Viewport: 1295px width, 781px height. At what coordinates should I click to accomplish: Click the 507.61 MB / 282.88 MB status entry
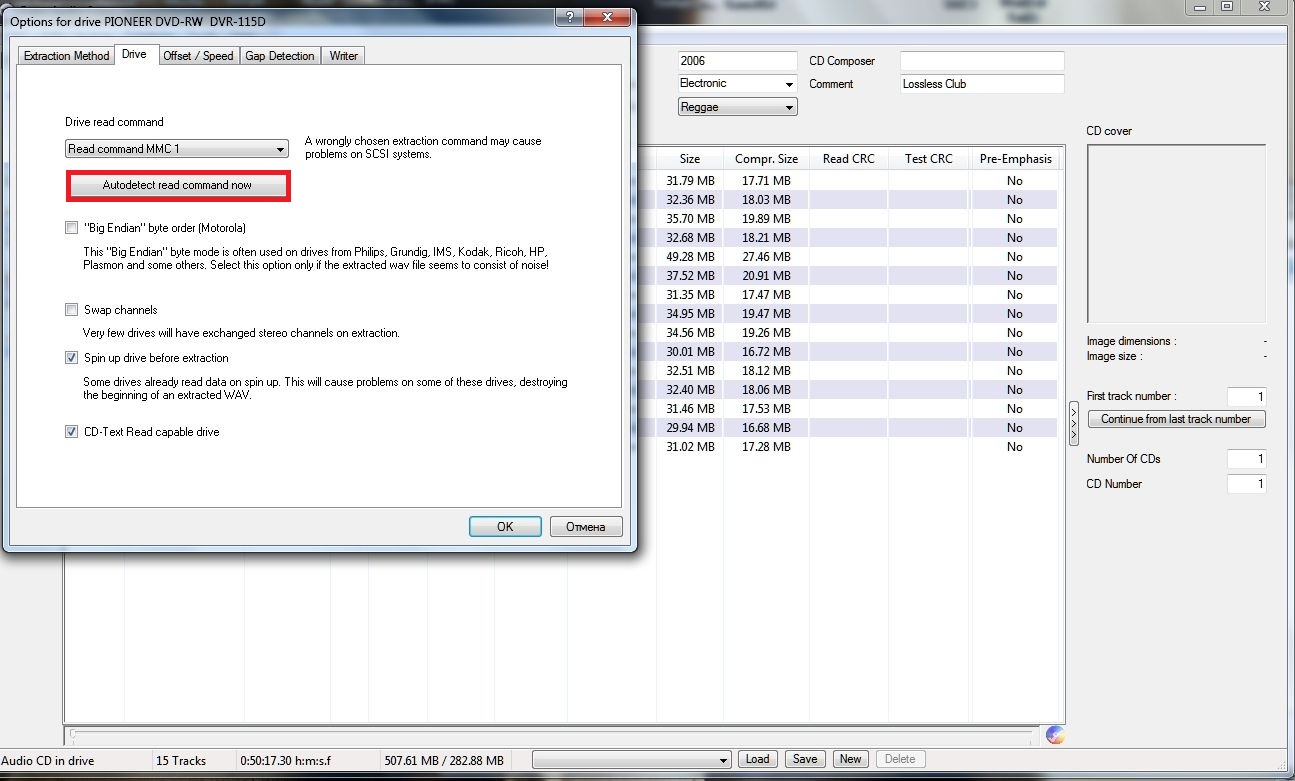click(x=444, y=761)
